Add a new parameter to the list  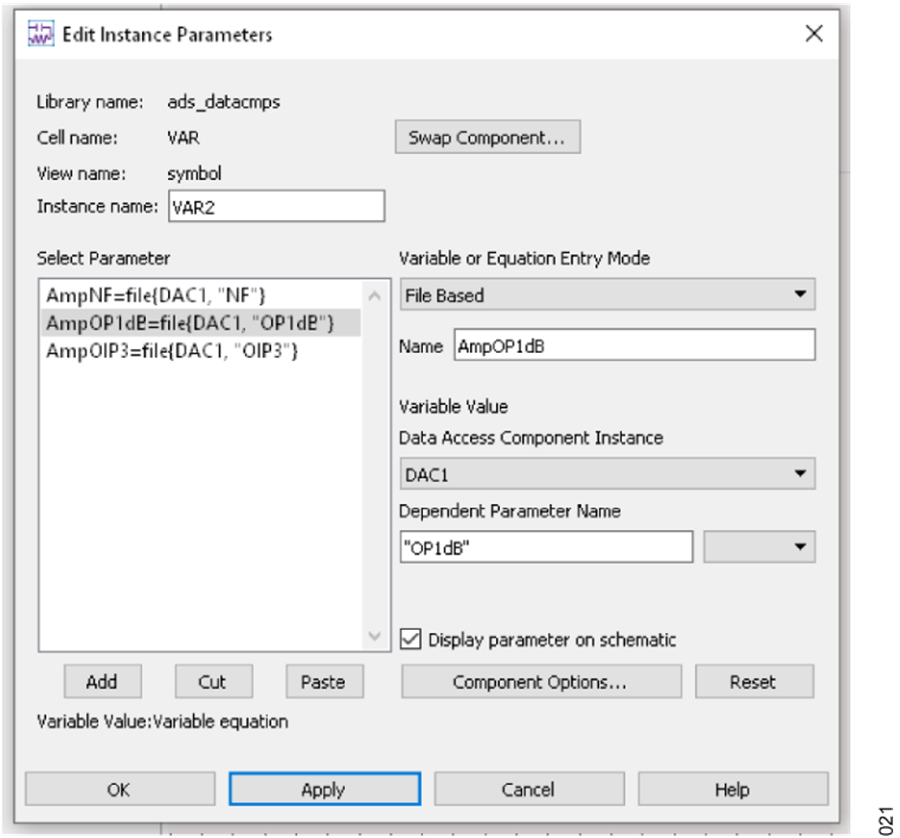tap(103, 681)
